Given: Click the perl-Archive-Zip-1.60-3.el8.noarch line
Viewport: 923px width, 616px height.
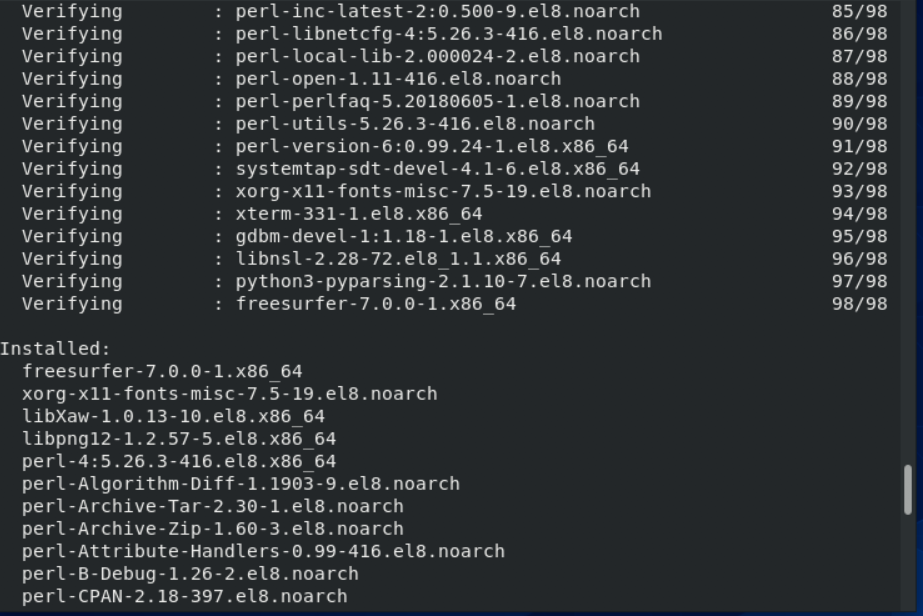Looking at the screenshot, I should (213, 528).
